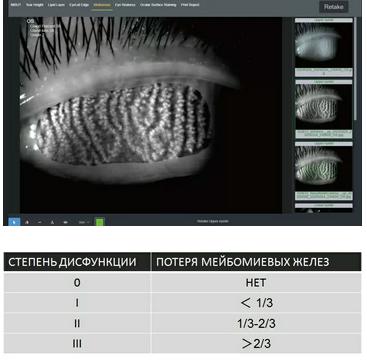The height and width of the screenshot is (361, 367).
Task: Open the Eye Redness tab
Action: coord(125,5)
